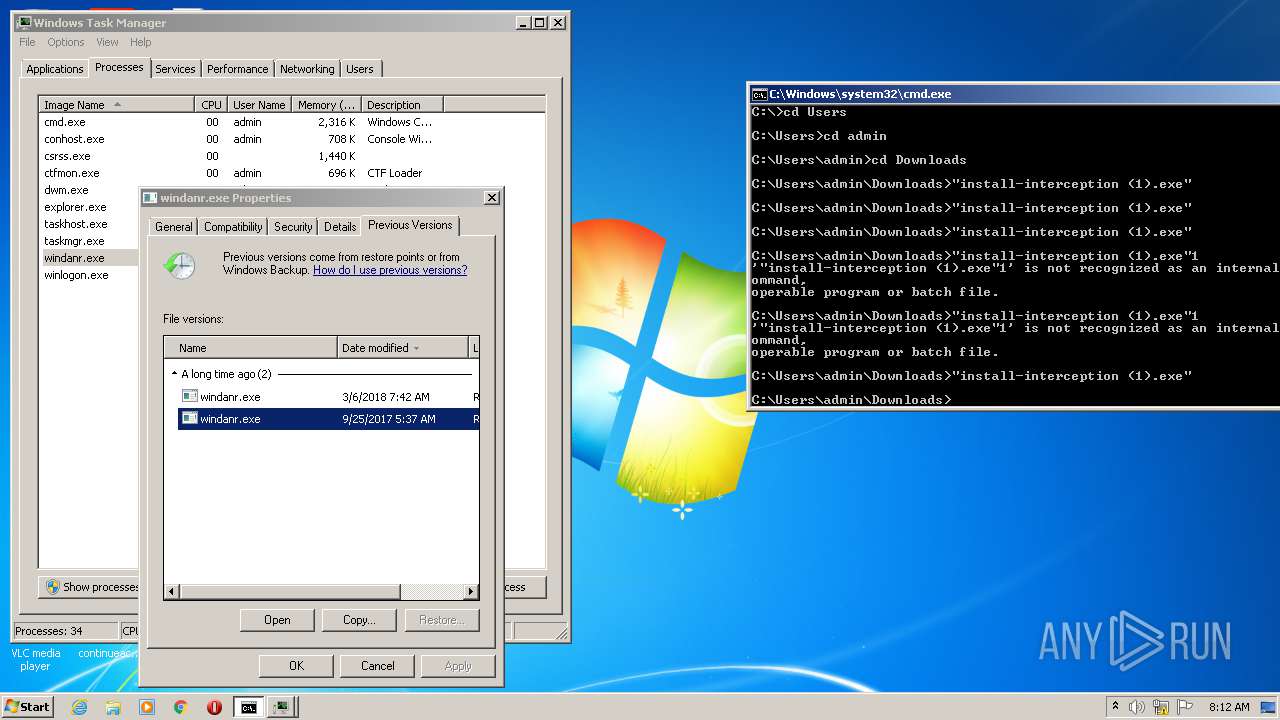1280x720 pixels.
Task: Open Google Chrome from the taskbar
Action: [180, 707]
